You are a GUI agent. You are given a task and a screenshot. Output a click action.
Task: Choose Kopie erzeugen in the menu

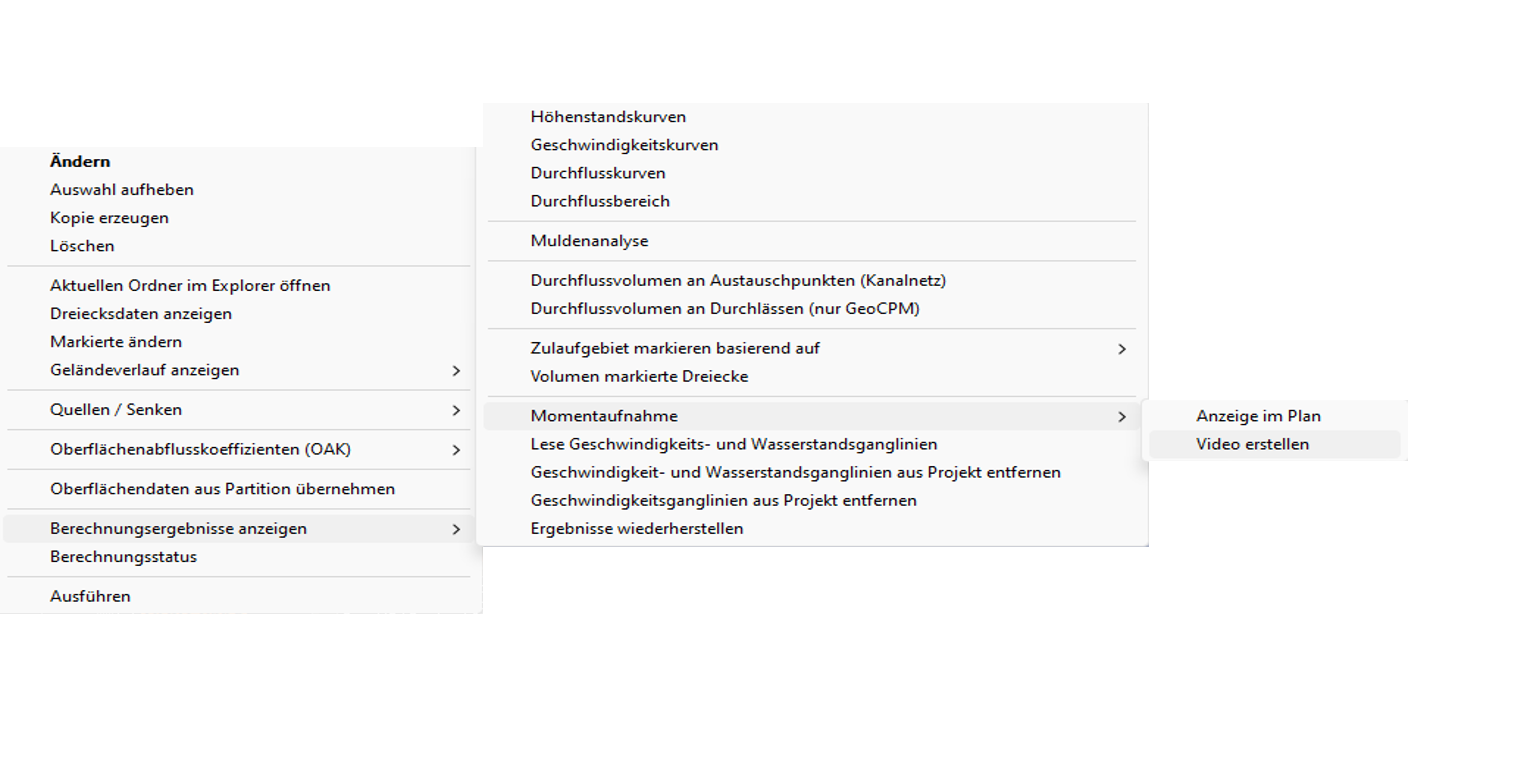point(109,217)
